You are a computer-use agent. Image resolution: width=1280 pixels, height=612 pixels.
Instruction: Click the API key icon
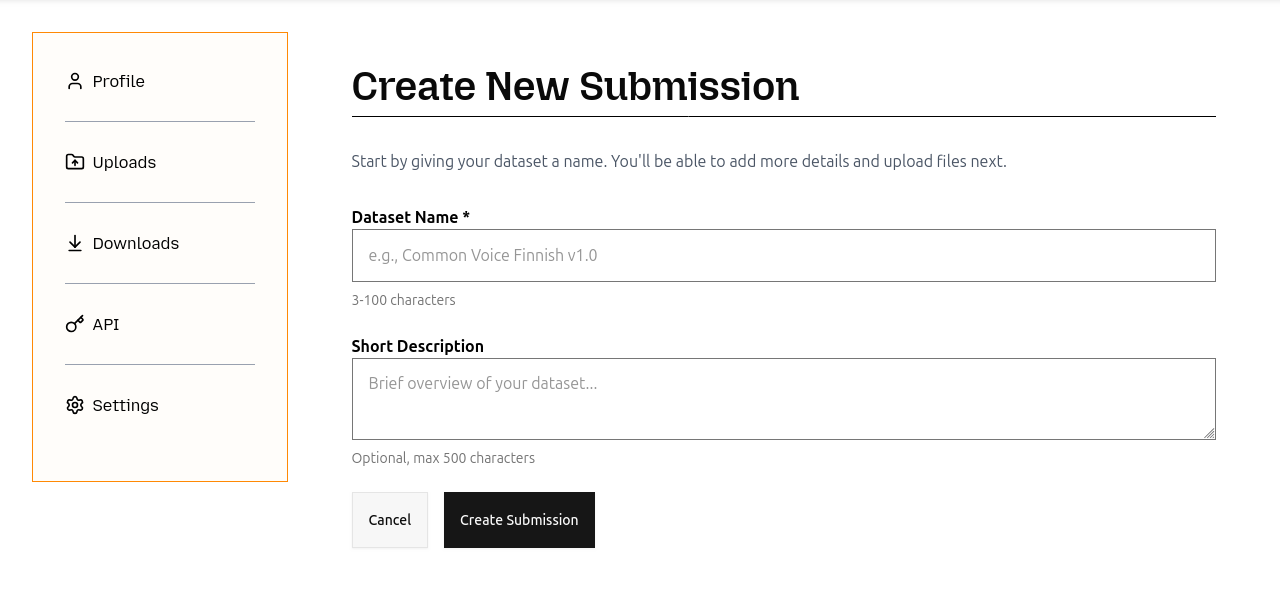75,324
